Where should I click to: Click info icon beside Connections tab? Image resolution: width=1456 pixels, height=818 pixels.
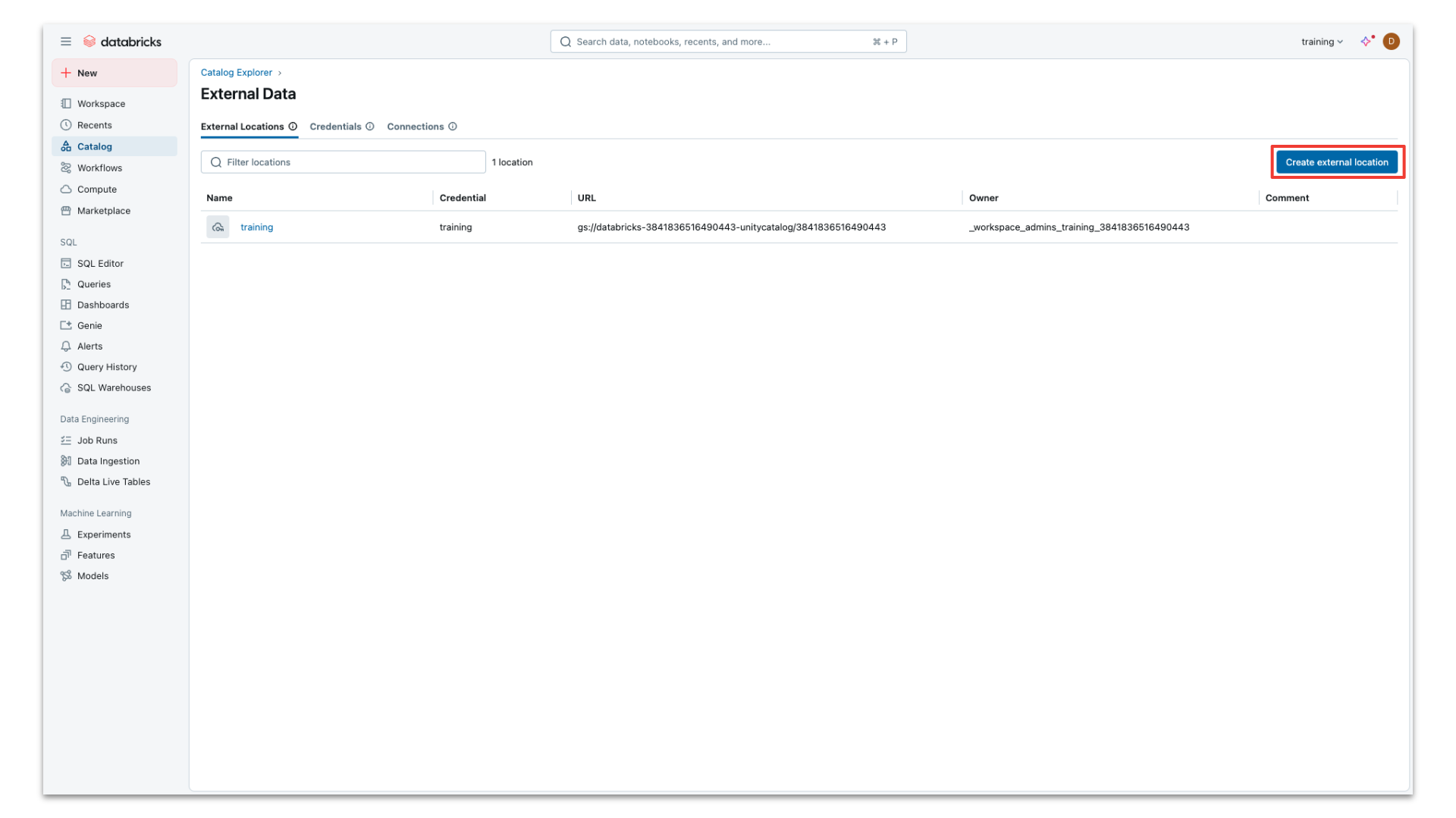coord(453,127)
